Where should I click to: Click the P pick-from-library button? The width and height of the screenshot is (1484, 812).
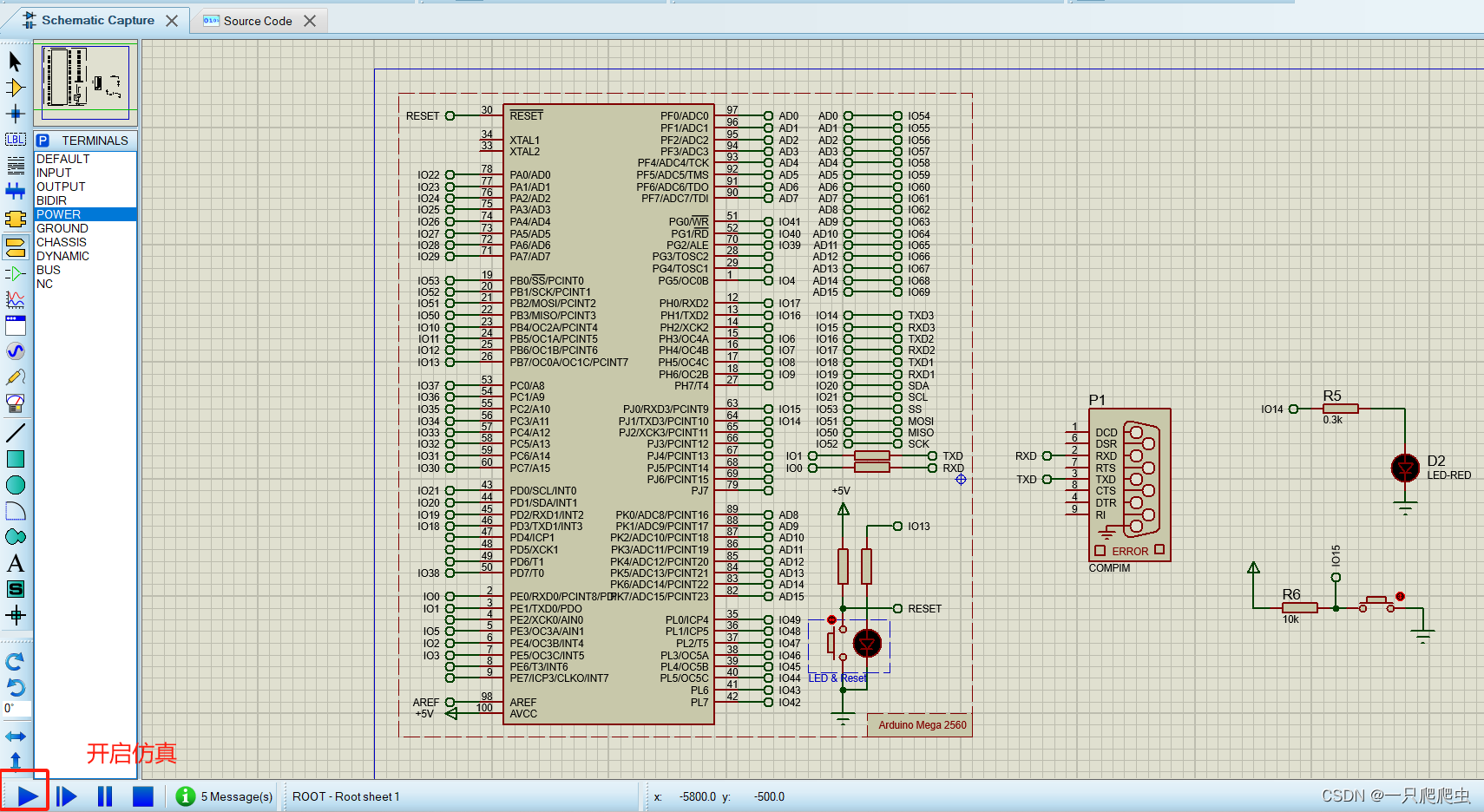coord(43,141)
